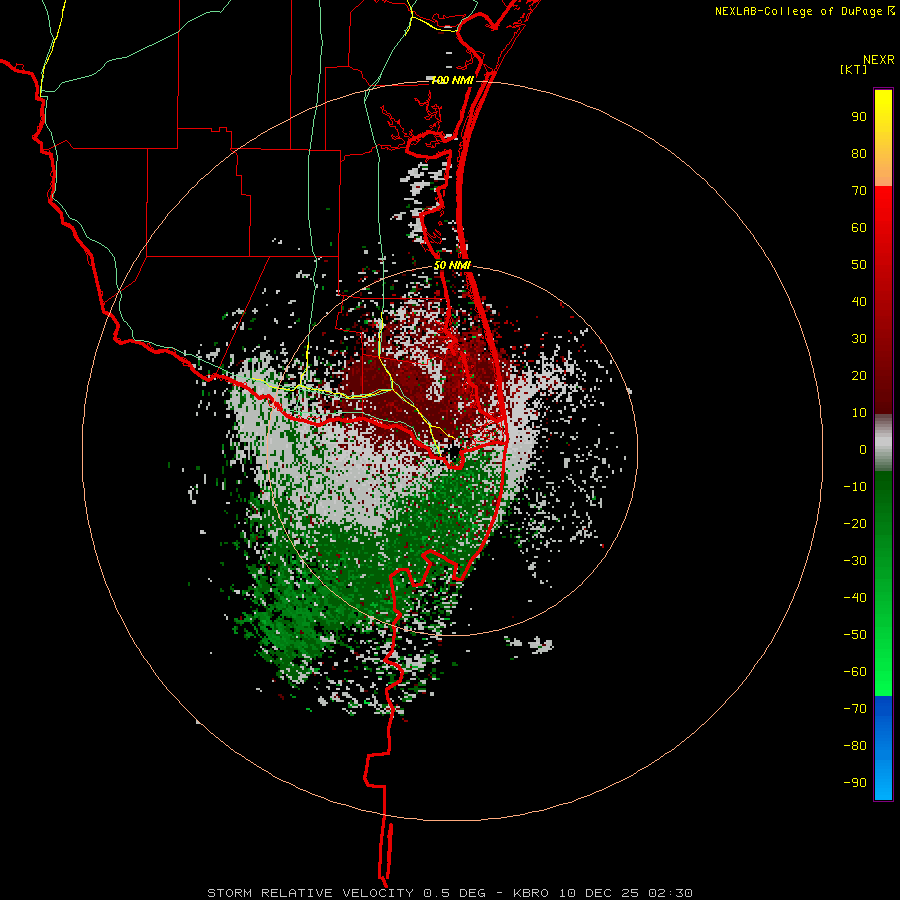Click the 10 value on the velocity scale
This screenshot has height=900, width=900.
[x=859, y=413]
